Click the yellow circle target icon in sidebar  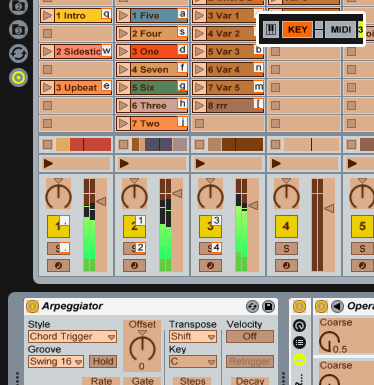18,78
